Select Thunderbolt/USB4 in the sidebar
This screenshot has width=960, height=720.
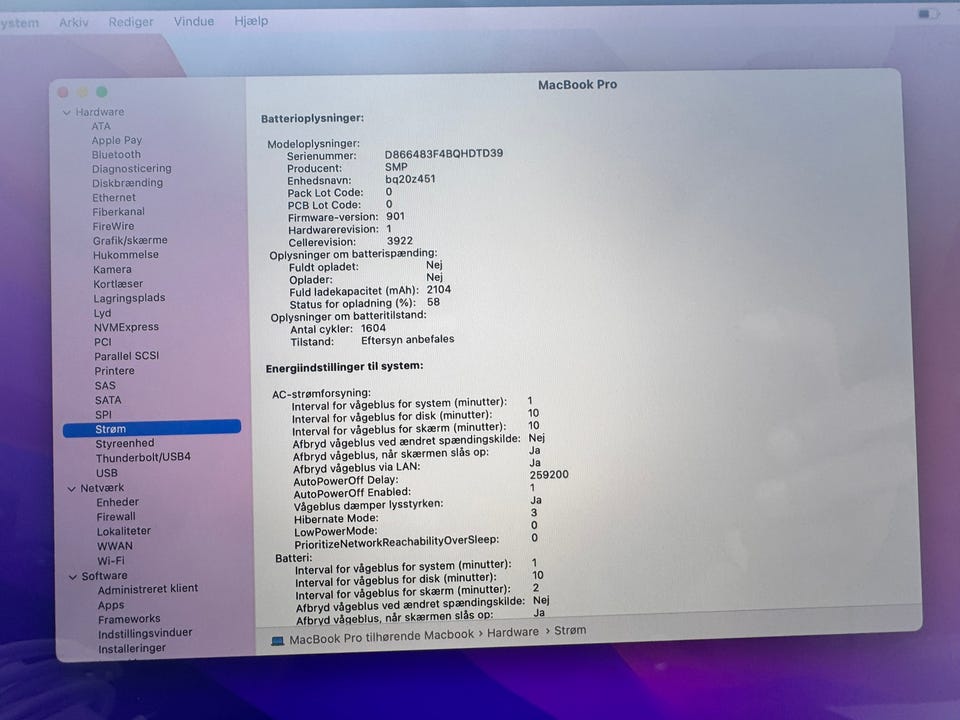click(143, 457)
